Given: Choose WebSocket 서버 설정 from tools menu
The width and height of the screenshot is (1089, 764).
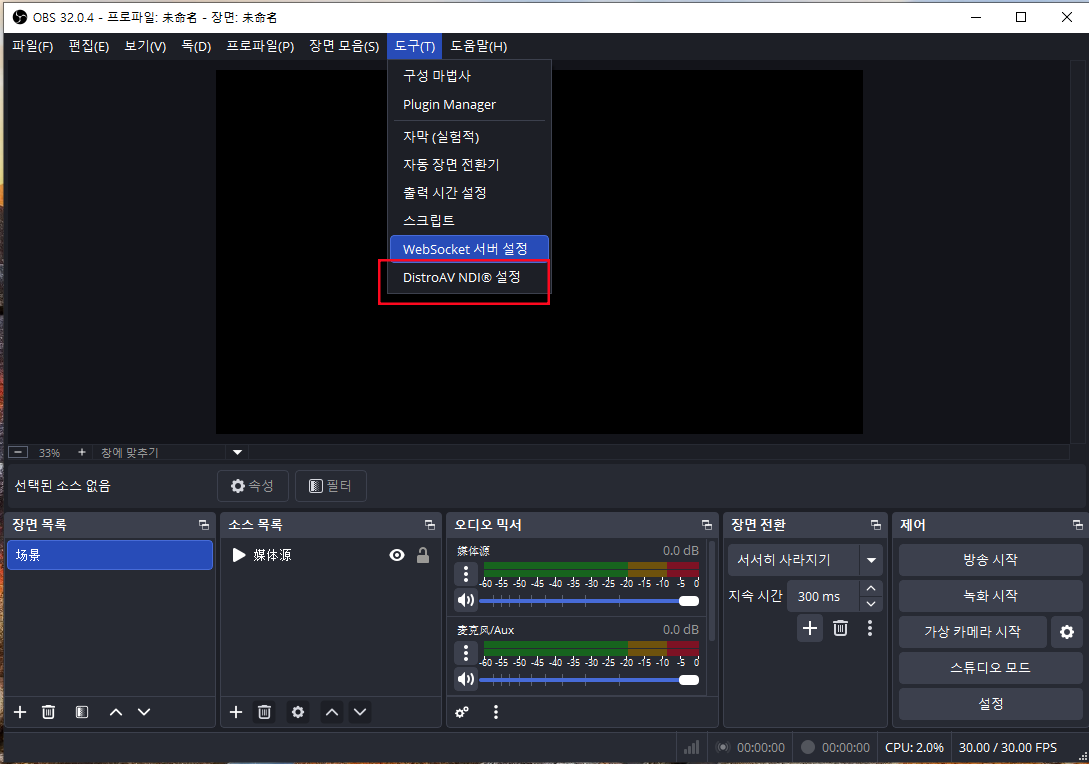Looking at the screenshot, I should click(x=465, y=249).
